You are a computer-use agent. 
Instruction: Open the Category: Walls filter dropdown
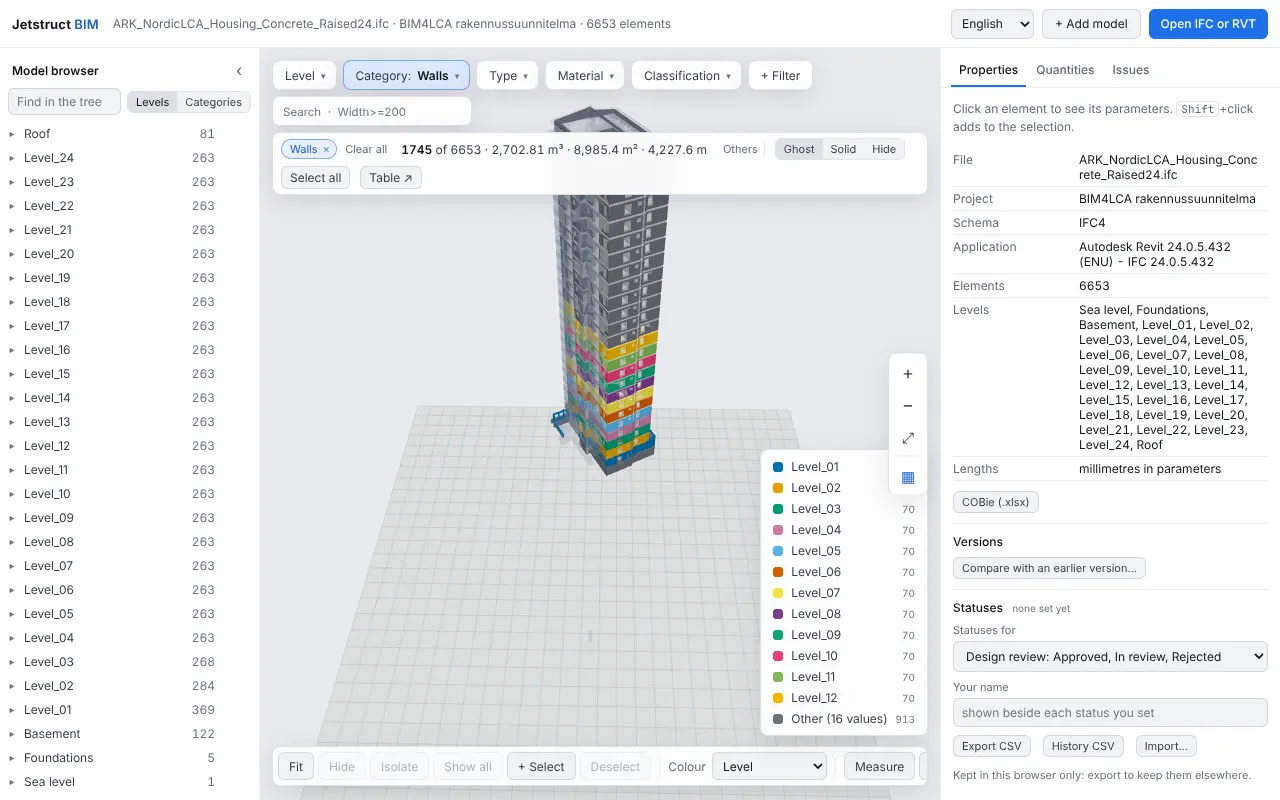click(x=407, y=76)
